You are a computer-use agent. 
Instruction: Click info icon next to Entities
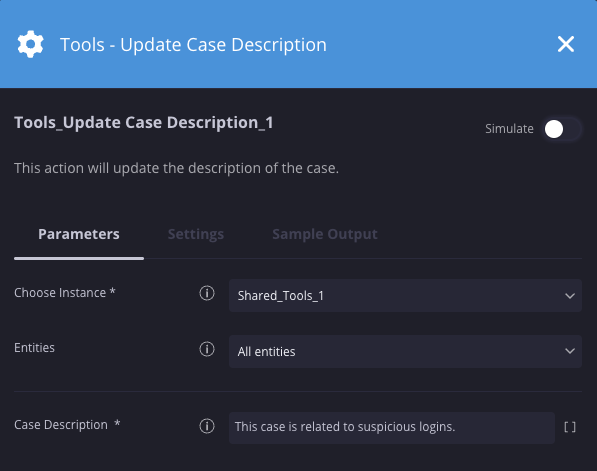pos(207,349)
